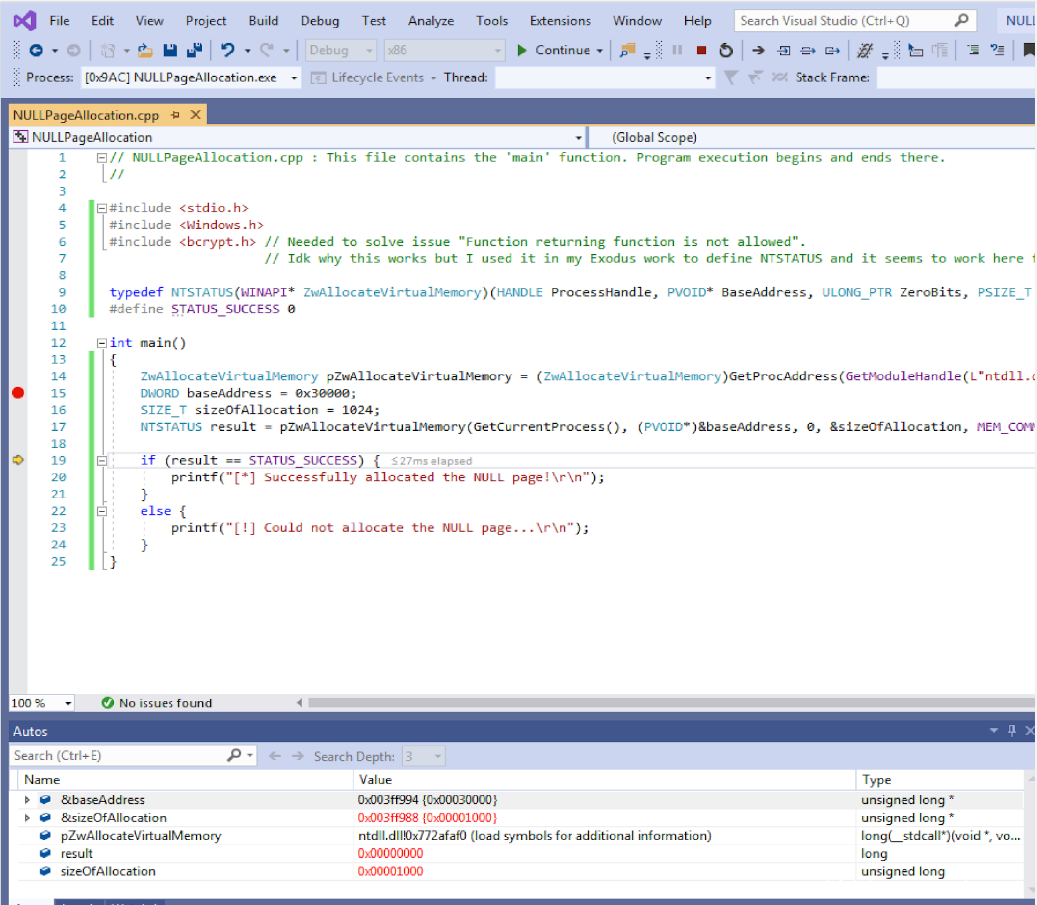Click the Save All icon

pos(193,50)
